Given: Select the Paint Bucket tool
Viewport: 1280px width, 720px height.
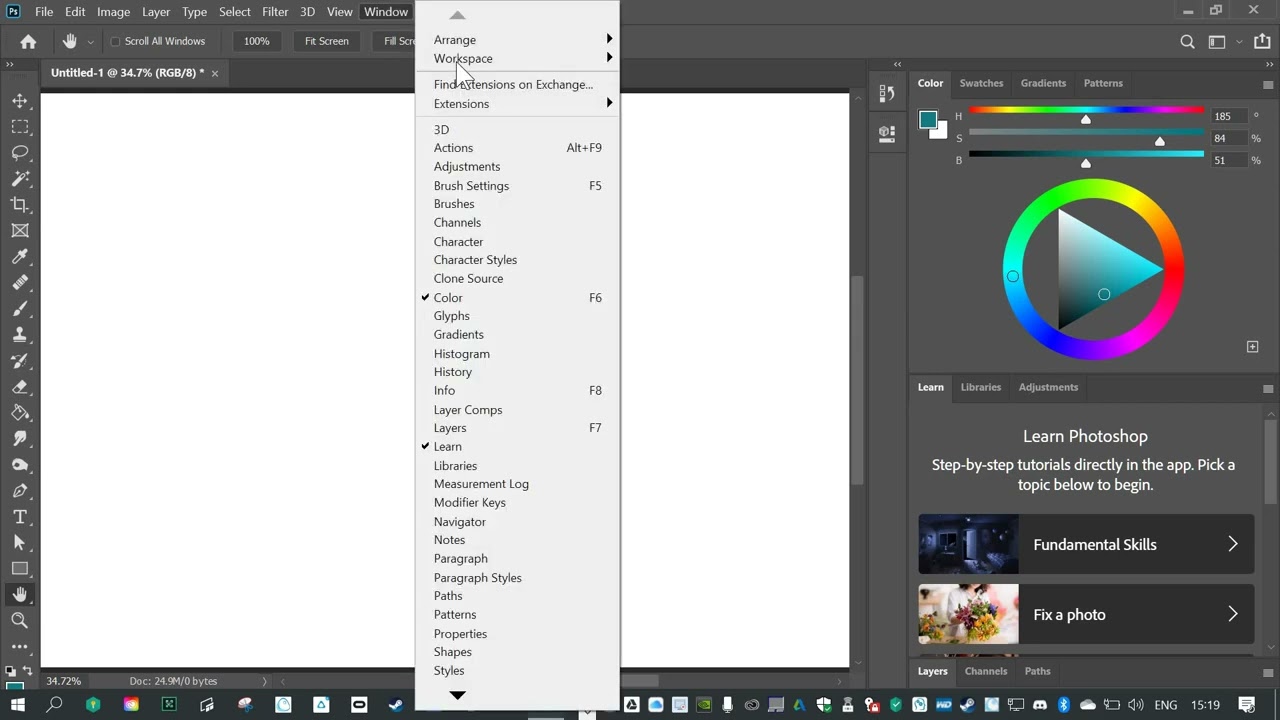Looking at the screenshot, I should pyautogui.click(x=20, y=413).
